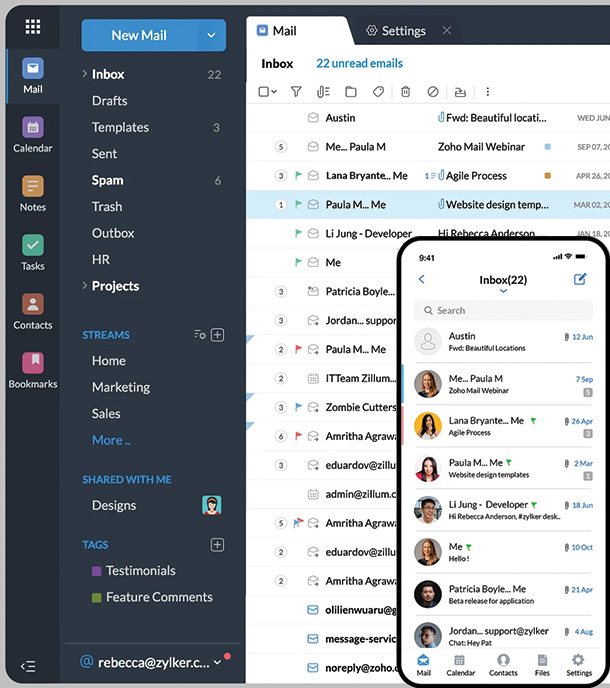Open the Designs shared folder
The image size is (610, 688).
pyautogui.click(x=114, y=505)
